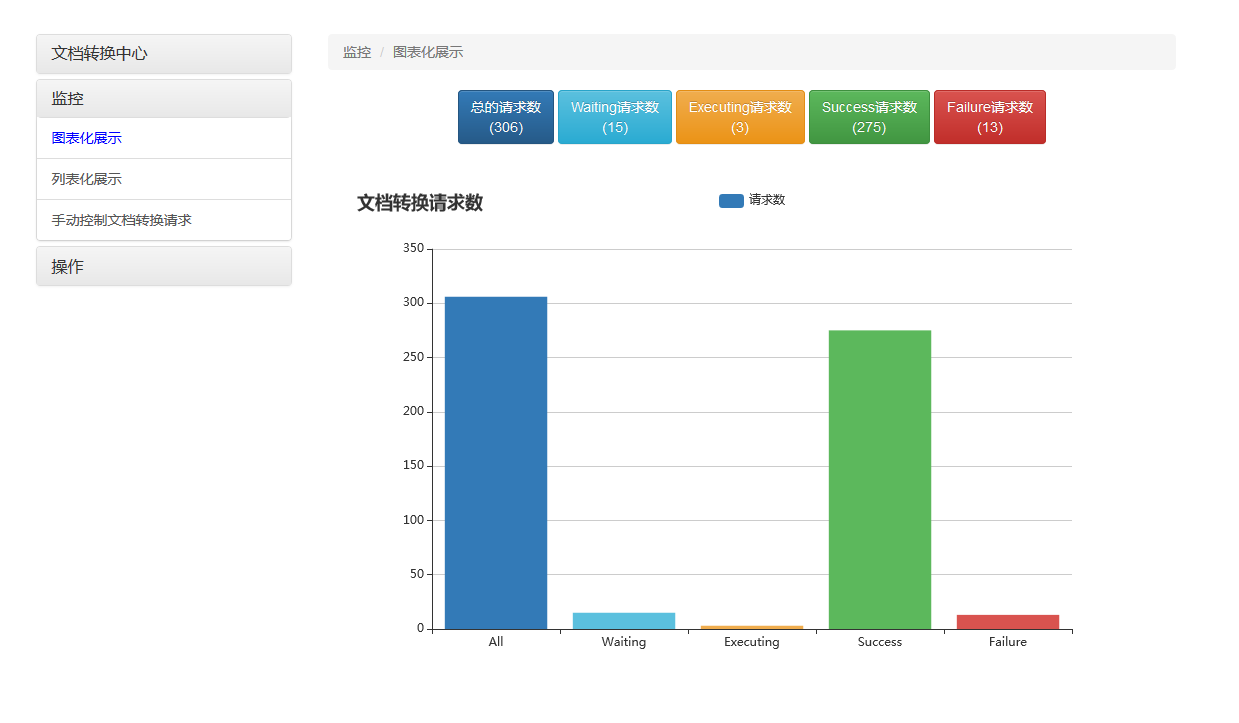Click the Failure请求数 (13) button
The image size is (1239, 723).
point(990,117)
